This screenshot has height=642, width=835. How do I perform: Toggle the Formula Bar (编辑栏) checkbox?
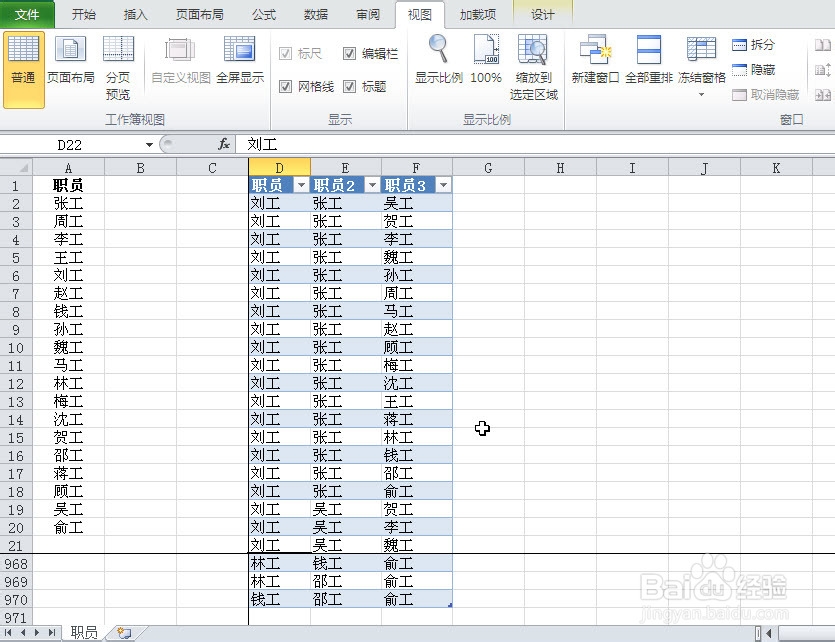pos(349,53)
